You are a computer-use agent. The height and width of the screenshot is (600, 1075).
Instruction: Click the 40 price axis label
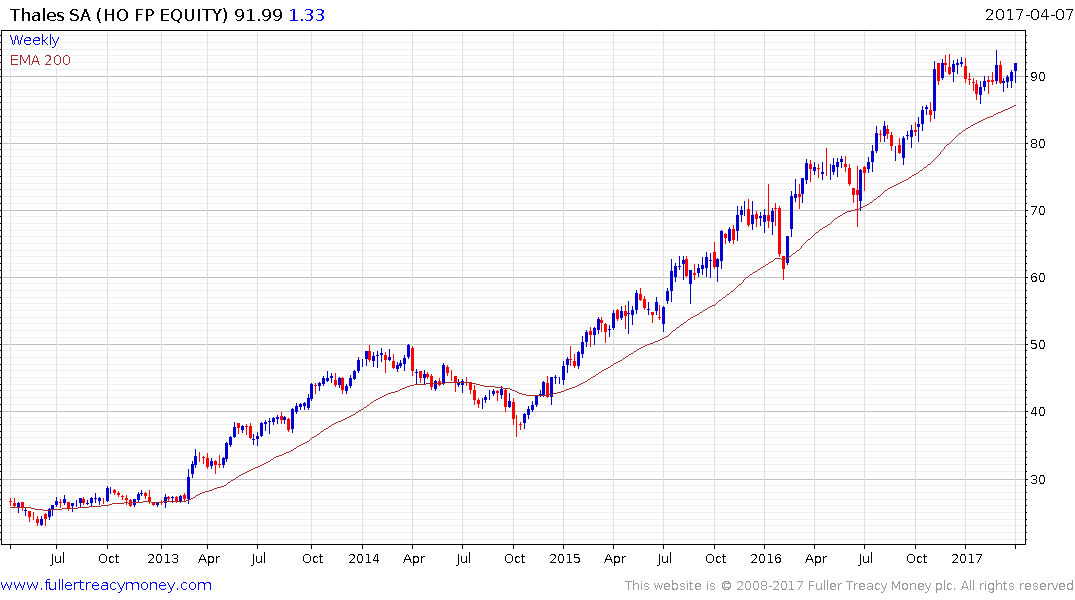(x=1038, y=412)
